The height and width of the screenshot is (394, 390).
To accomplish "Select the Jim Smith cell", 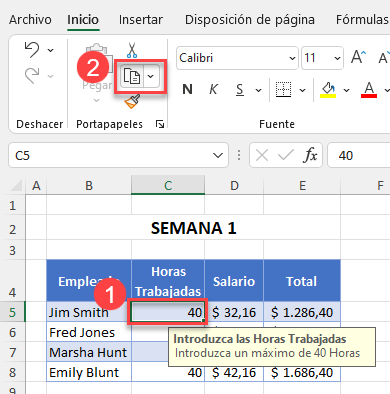I will coord(89,312).
